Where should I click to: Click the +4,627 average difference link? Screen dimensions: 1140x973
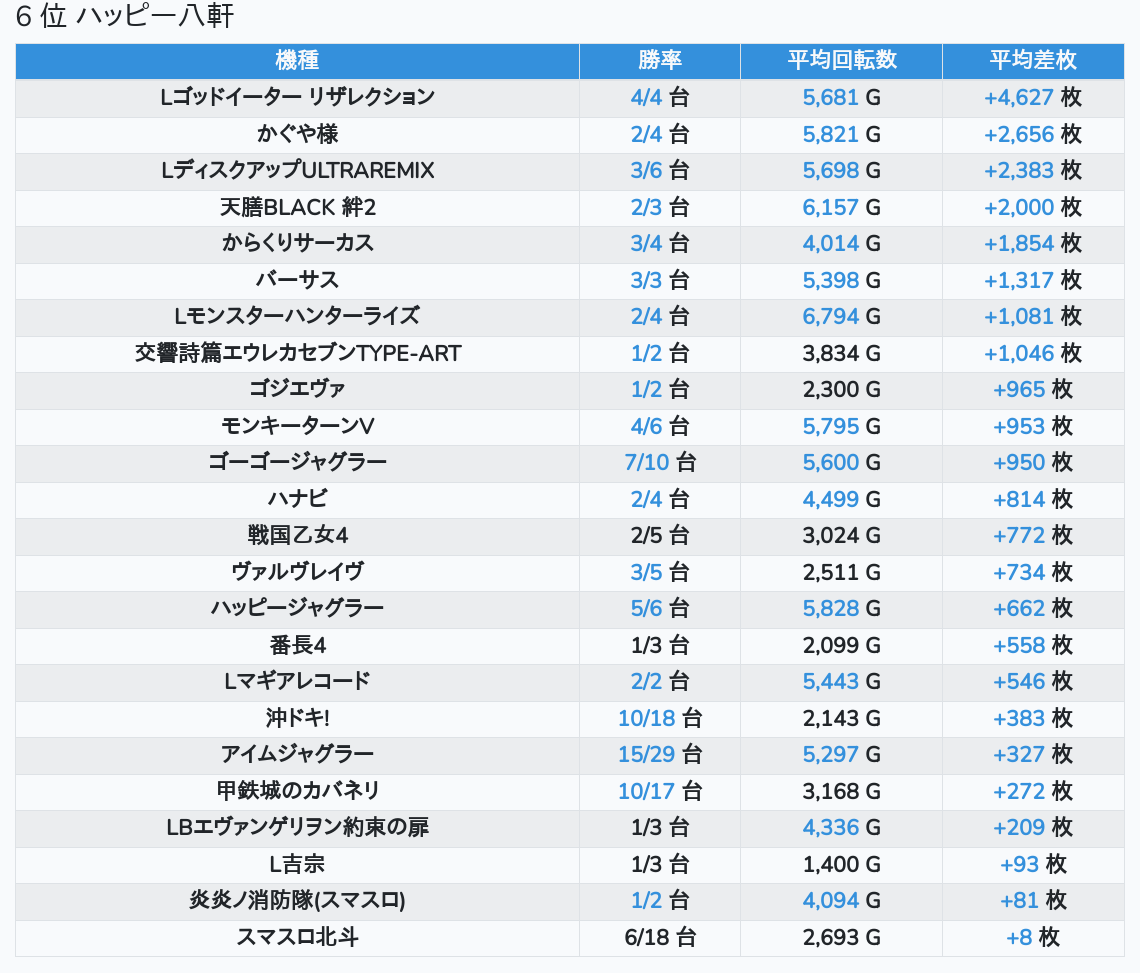1018,97
